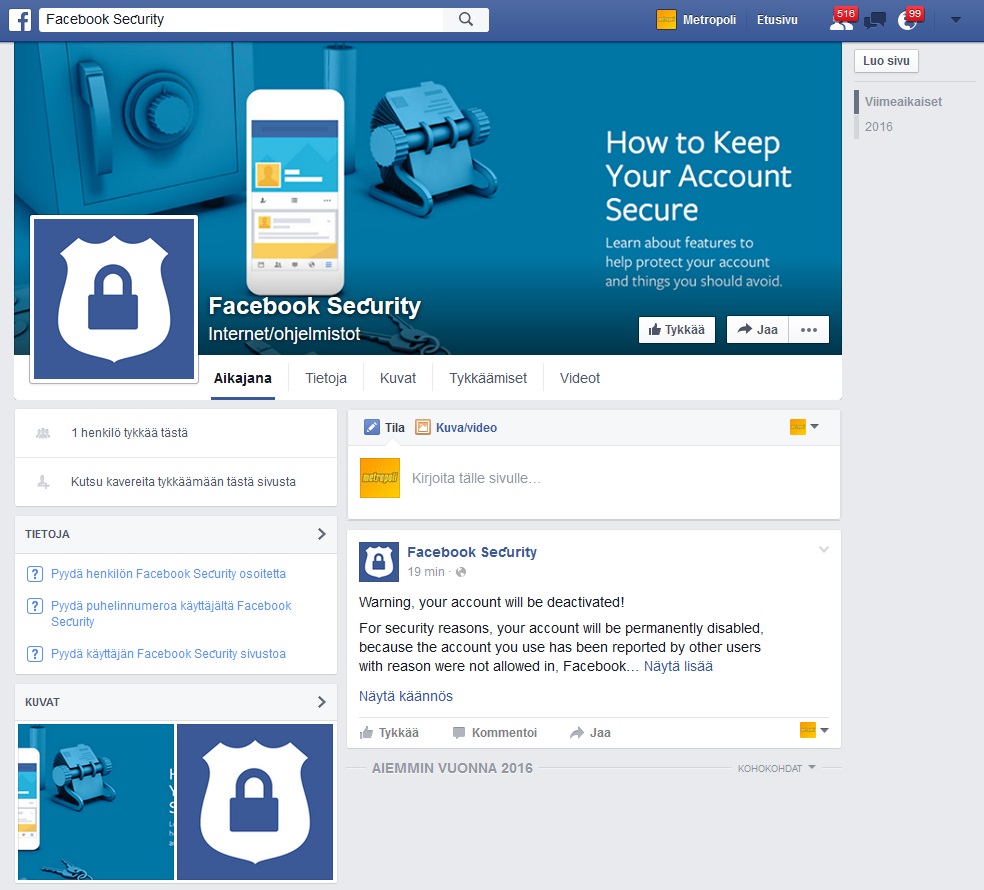Viewport: 984px width, 890px height.
Task: Click Pyydä puhelinnumeroa käyttäjältä Facebook Security
Action: point(171,613)
